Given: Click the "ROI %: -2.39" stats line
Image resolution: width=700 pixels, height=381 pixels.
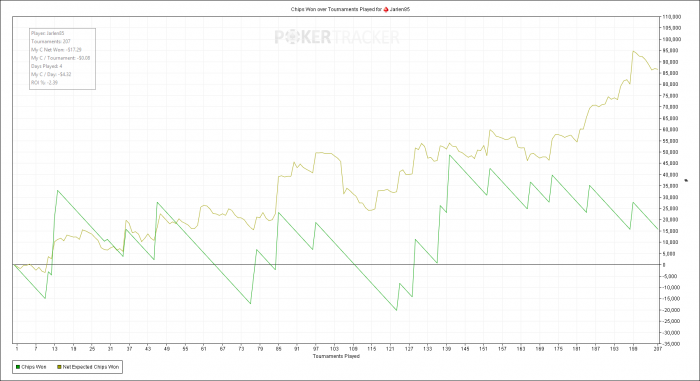Looking at the screenshot, I should point(44,83).
